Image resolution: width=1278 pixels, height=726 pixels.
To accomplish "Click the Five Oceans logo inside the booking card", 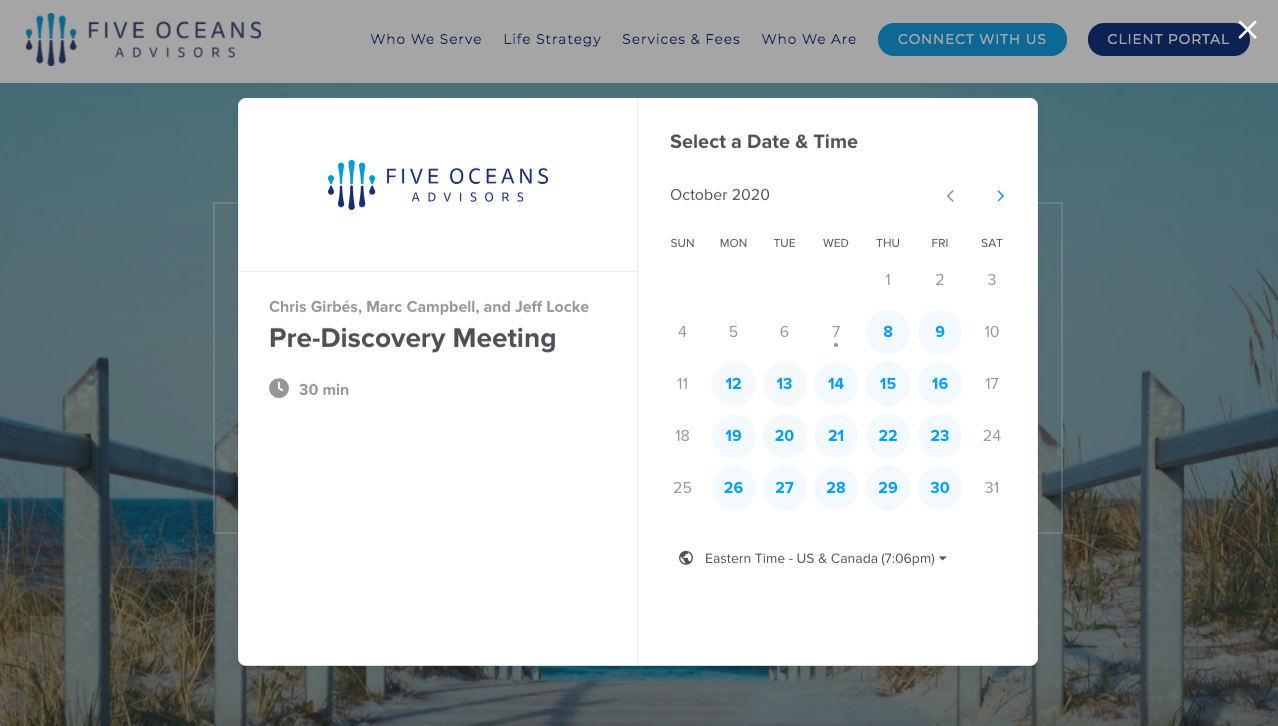I will 437,184.
